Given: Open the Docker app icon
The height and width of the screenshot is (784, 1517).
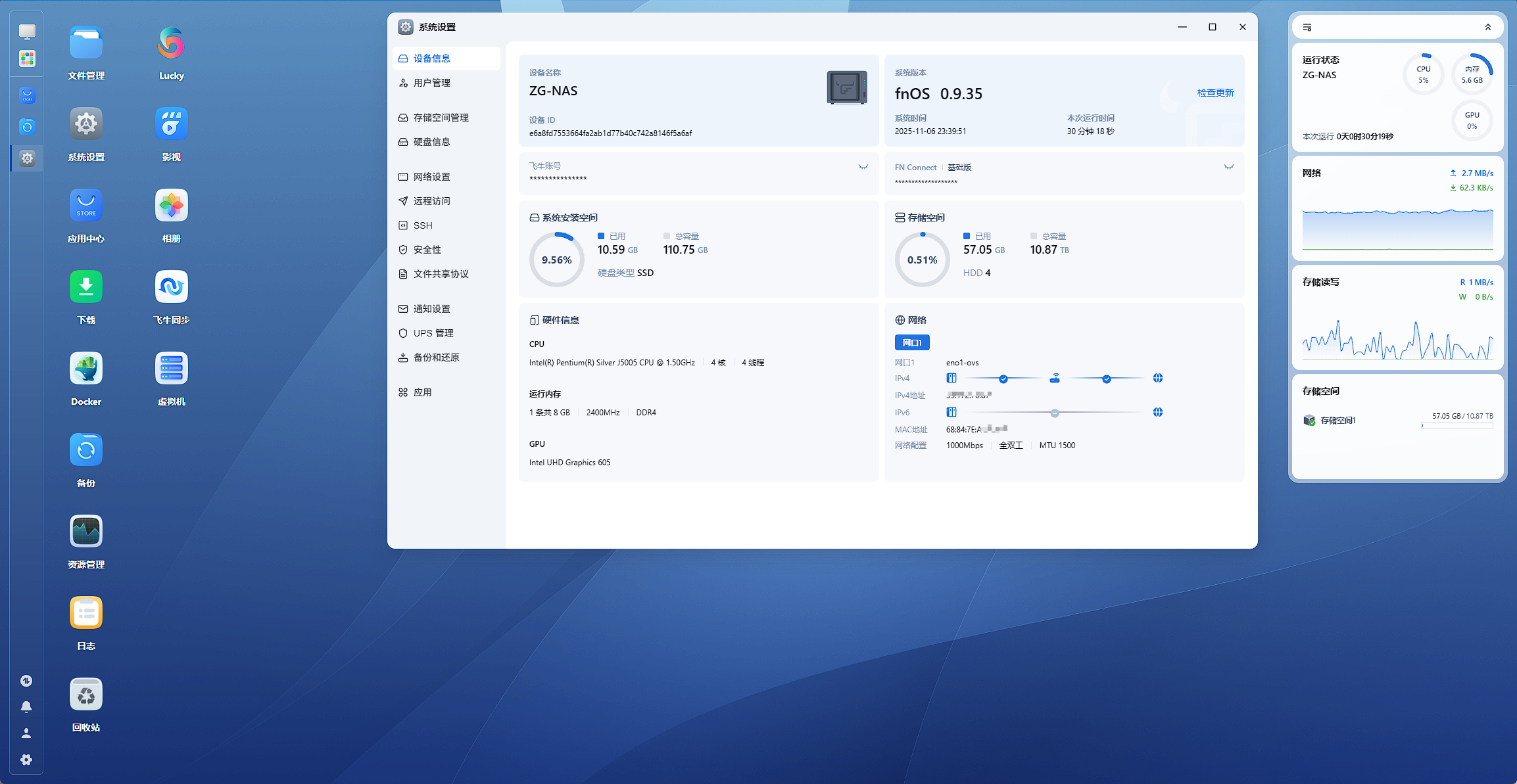Looking at the screenshot, I should pos(86,369).
